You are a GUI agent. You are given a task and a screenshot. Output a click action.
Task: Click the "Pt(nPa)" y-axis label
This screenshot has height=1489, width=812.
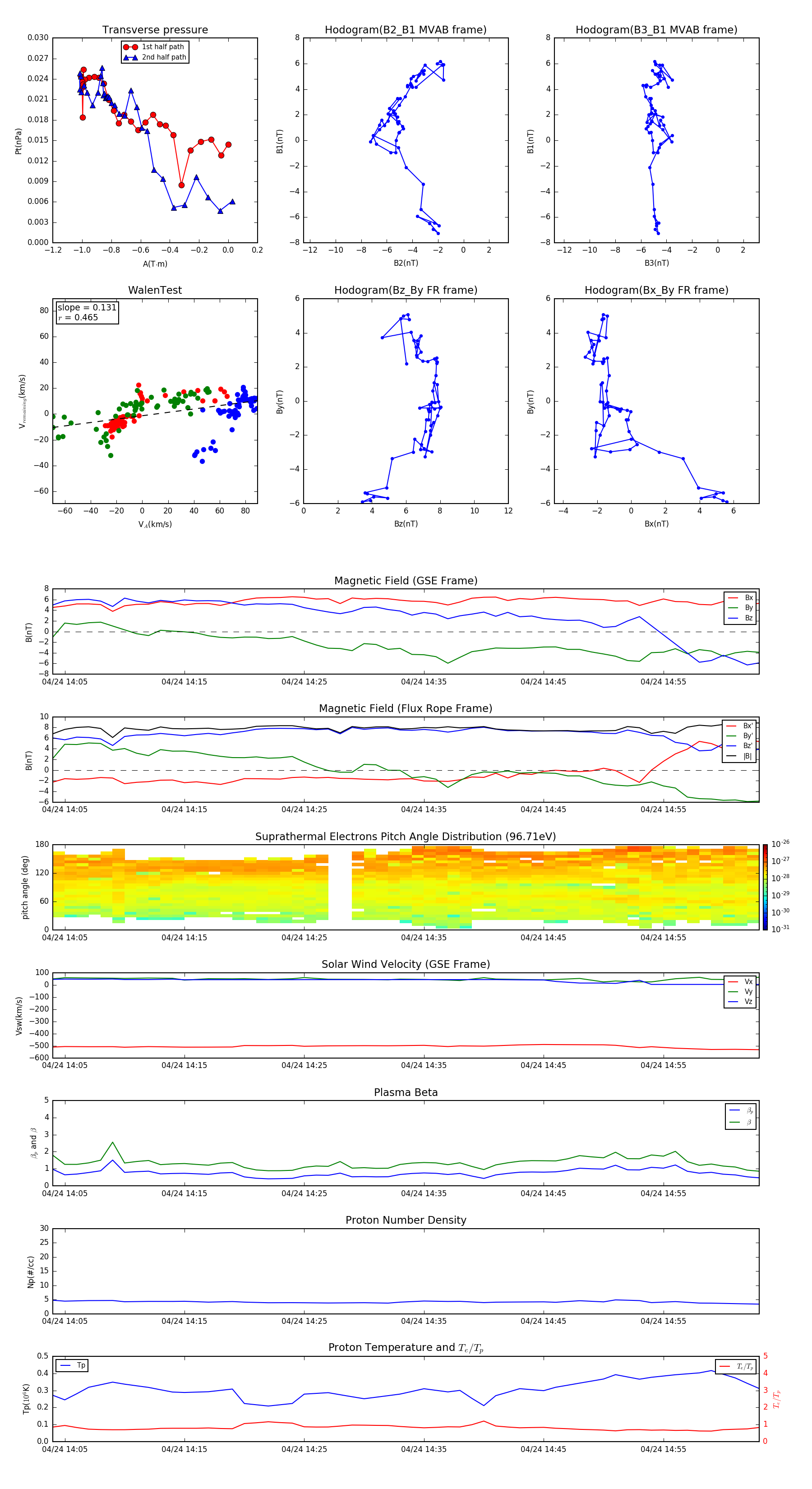[18, 141]
